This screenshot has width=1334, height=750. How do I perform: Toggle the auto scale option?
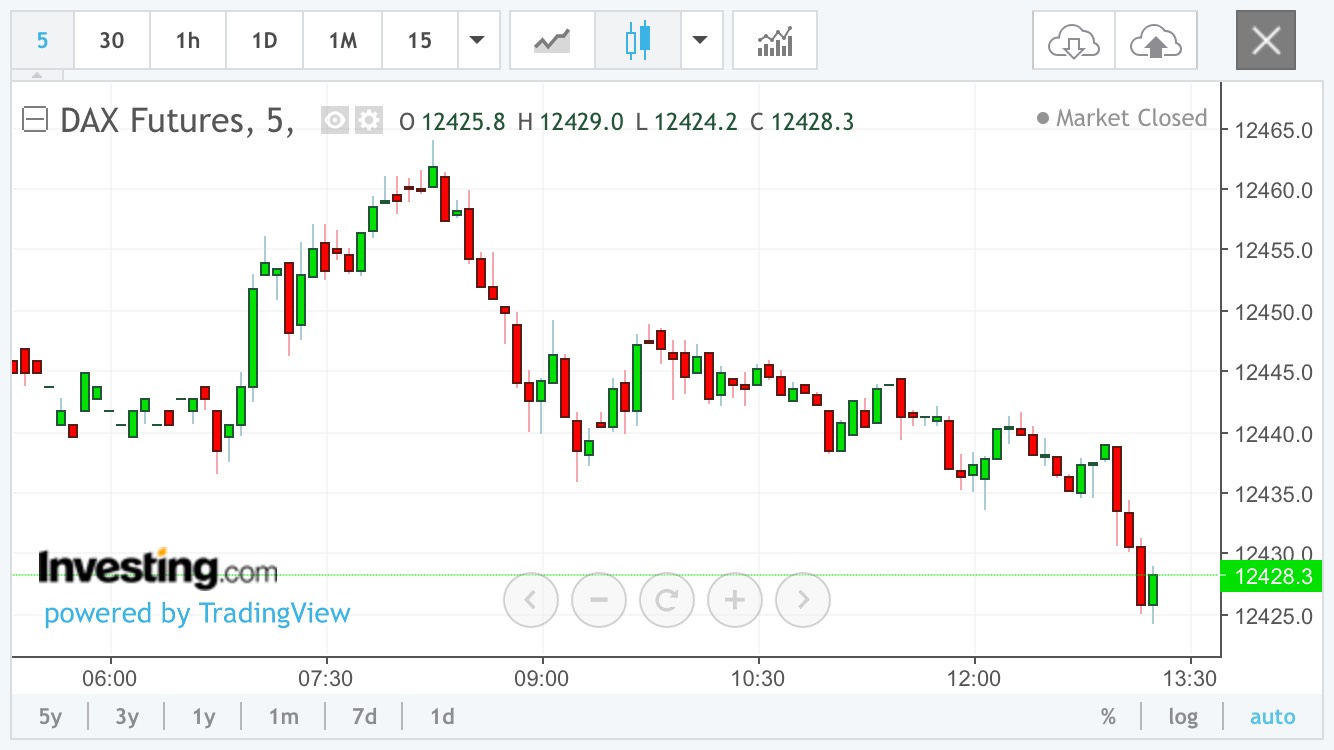point(1272,716)
